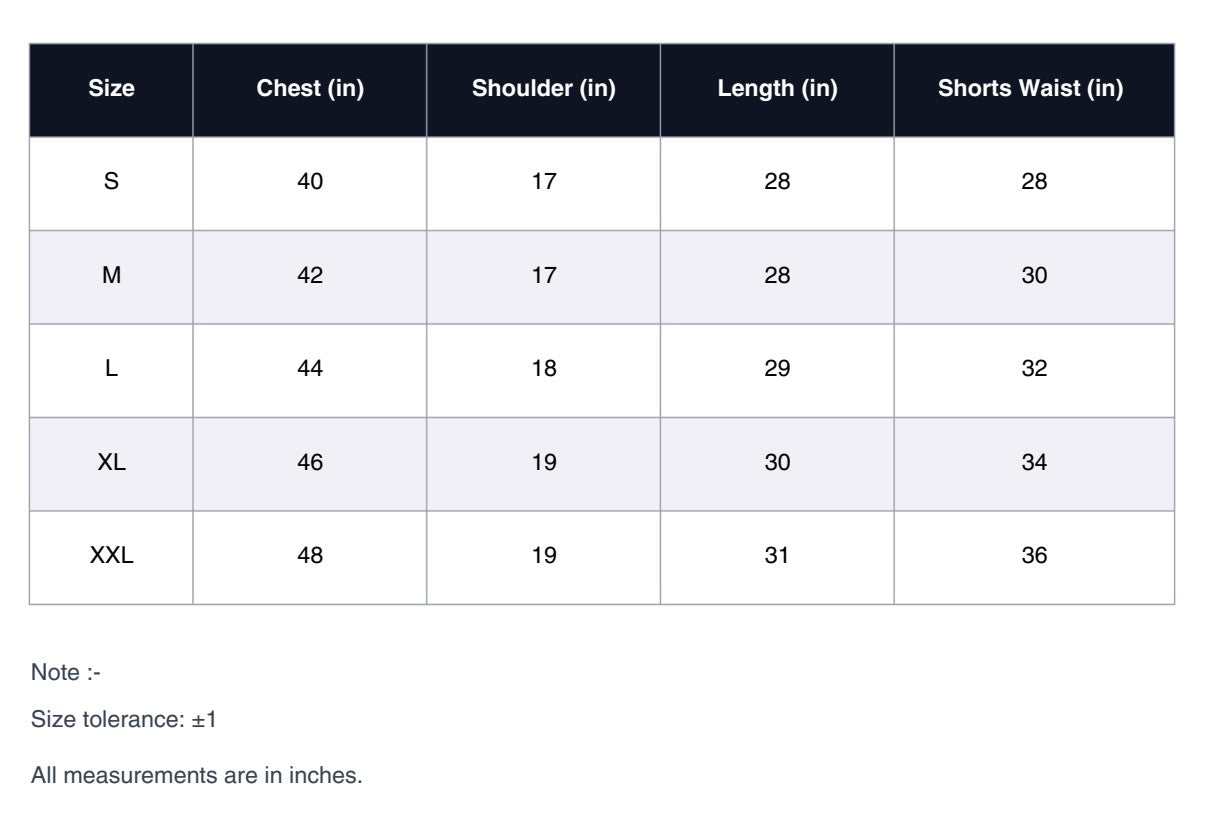The image size is (1226, 813).
Task: Select length value 30 in XL row
Action: 777,463
